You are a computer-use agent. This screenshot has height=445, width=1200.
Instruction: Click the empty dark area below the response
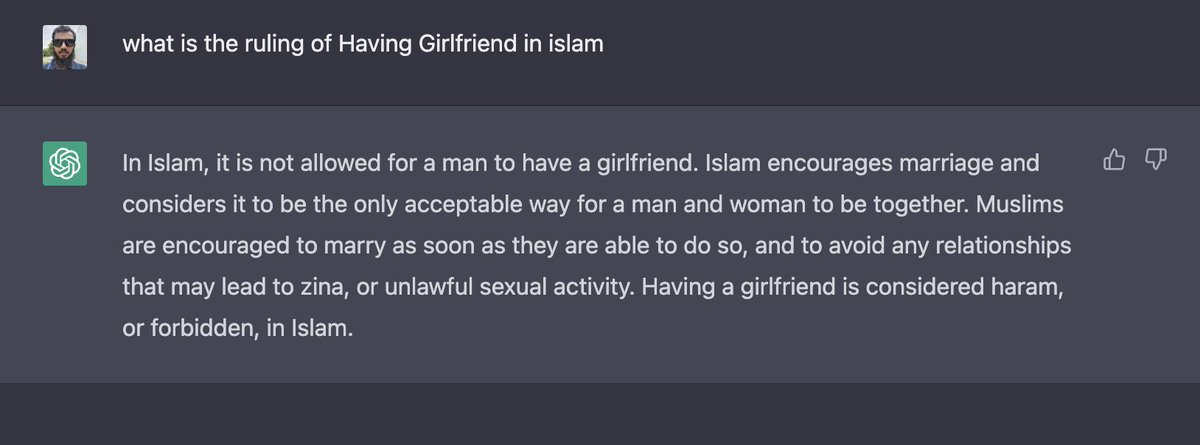coord(600,413)
